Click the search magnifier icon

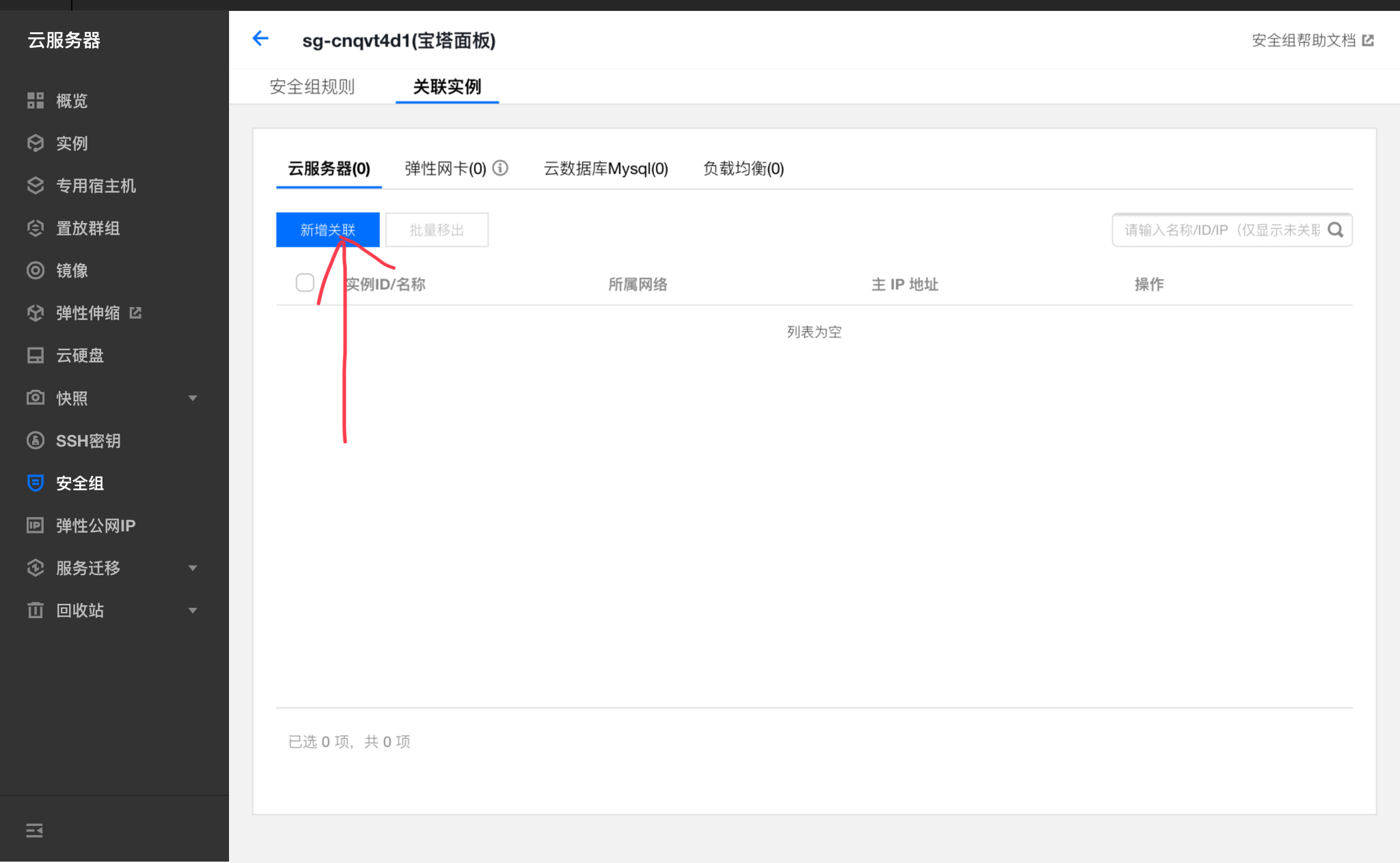coord(1336,230)
